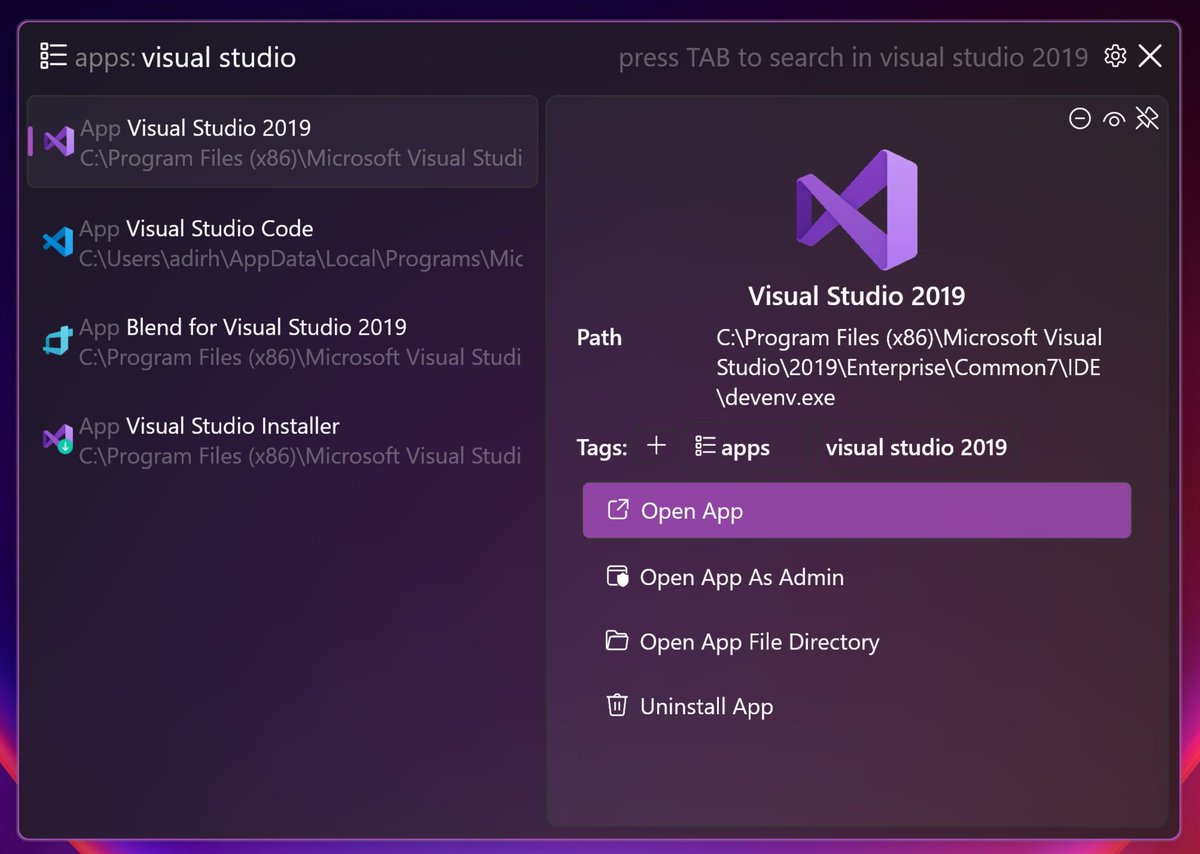Select Blend for Visual Studio 2019 result
1200x854 pixels.
[282, 342]
